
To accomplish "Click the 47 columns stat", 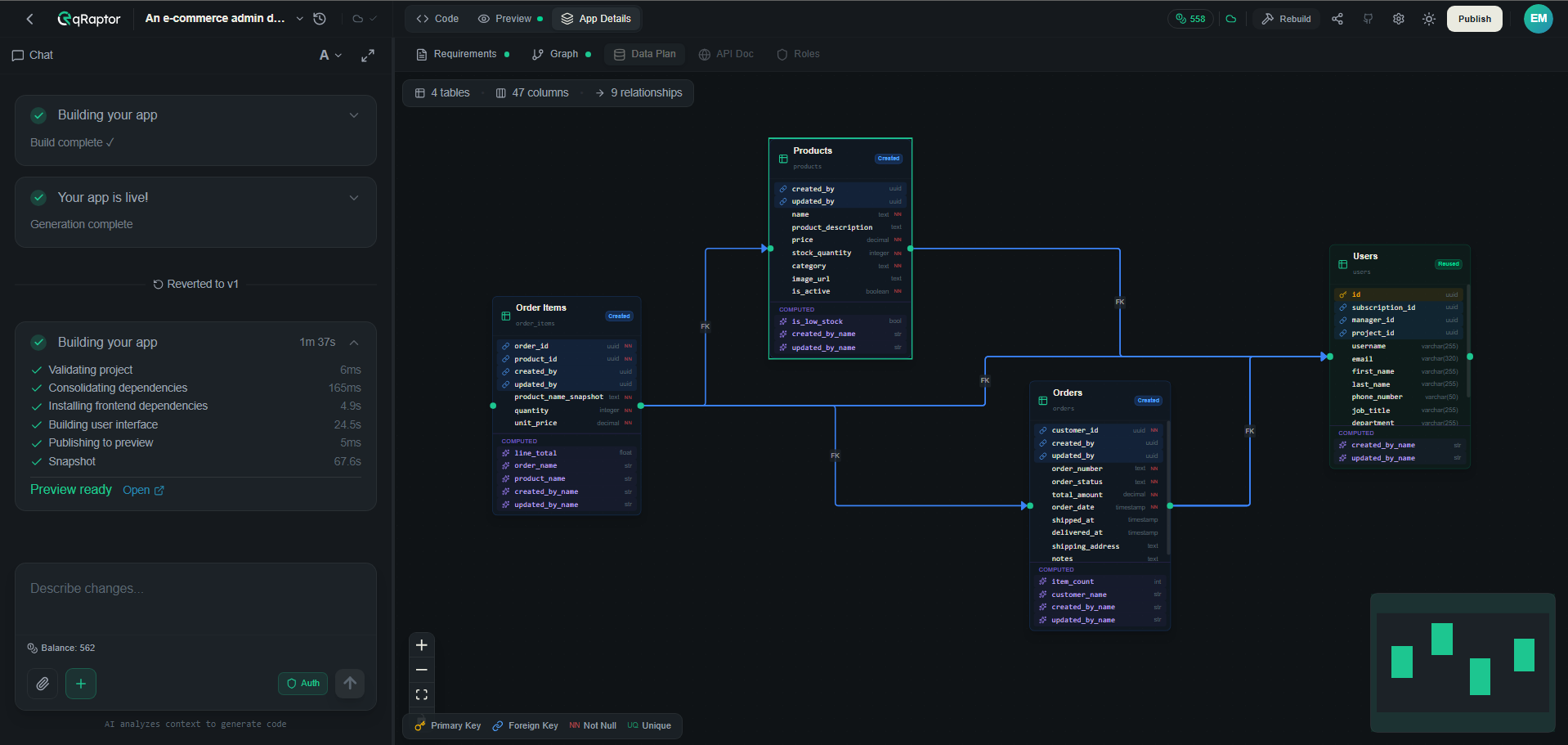I will (532, 92).
